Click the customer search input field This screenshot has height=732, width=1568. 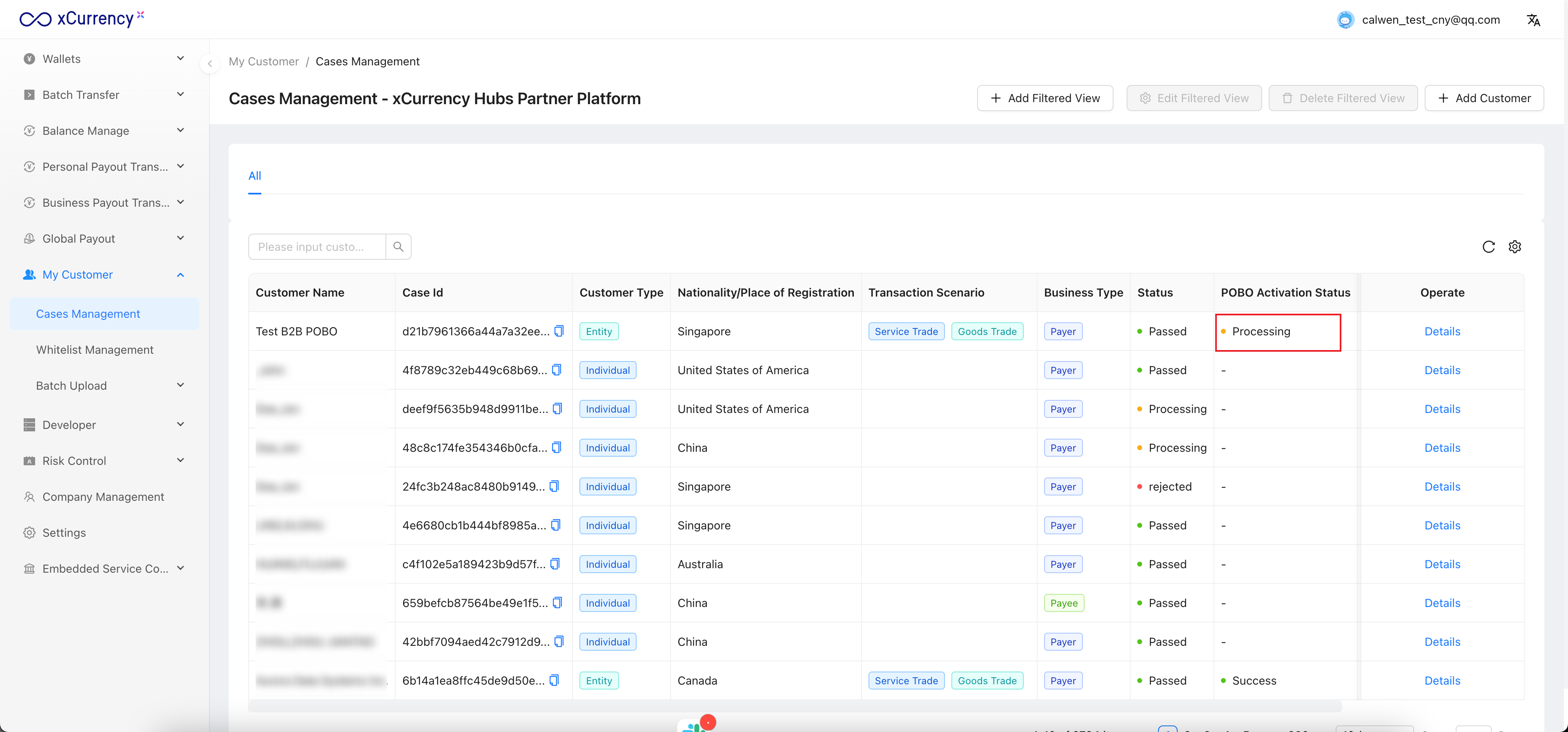(x=316, y=247)
